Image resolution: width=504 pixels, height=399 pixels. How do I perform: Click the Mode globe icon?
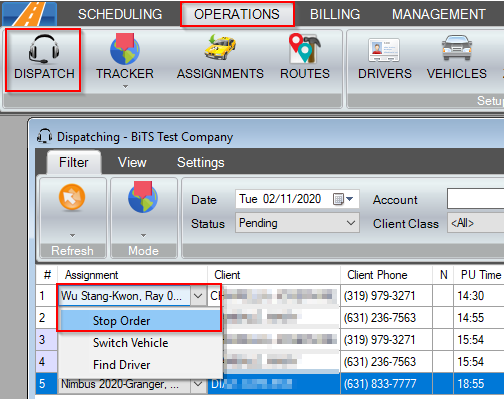[x=143, y=197]
